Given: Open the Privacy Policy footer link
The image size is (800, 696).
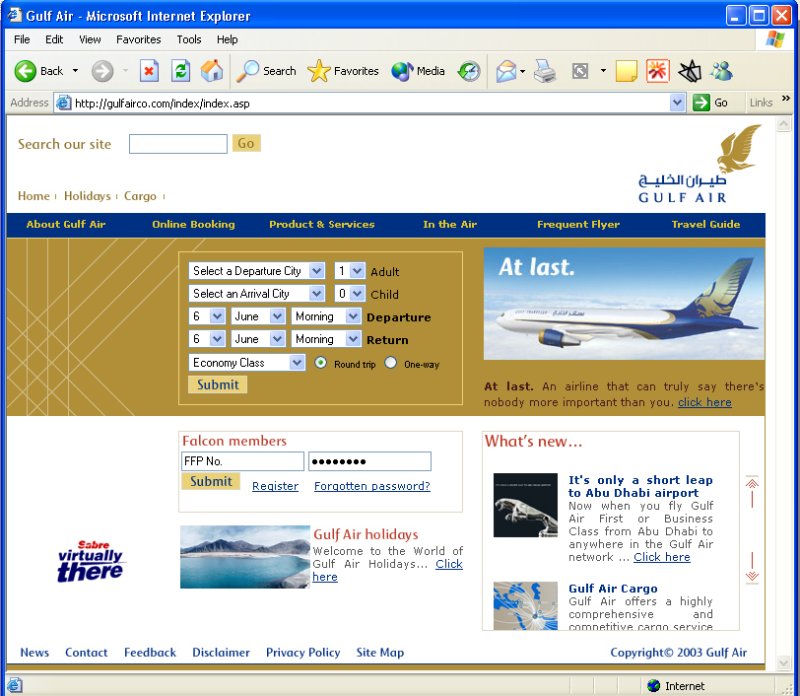Looking at the screenshot, I should (x=303, y=652).
